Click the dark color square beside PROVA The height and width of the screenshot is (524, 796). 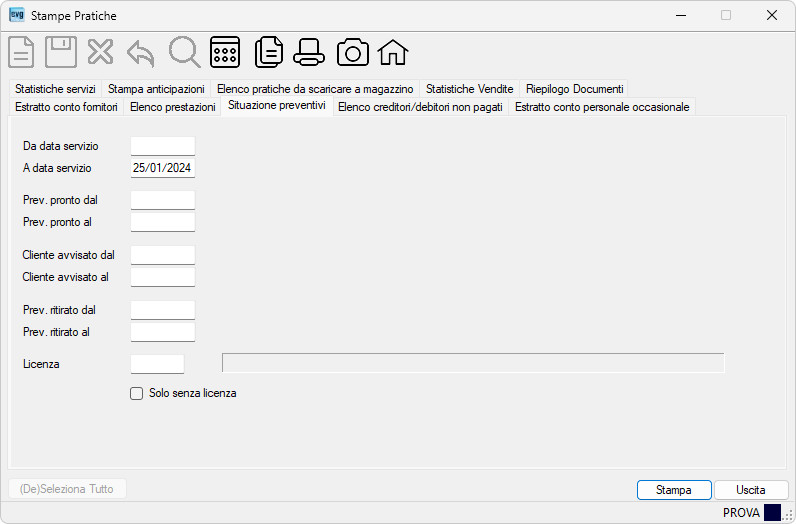click(772, 512)
